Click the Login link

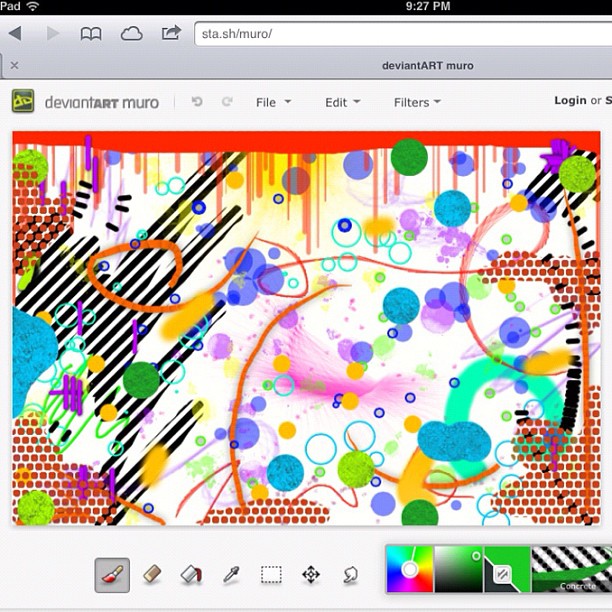coord(570,101)
